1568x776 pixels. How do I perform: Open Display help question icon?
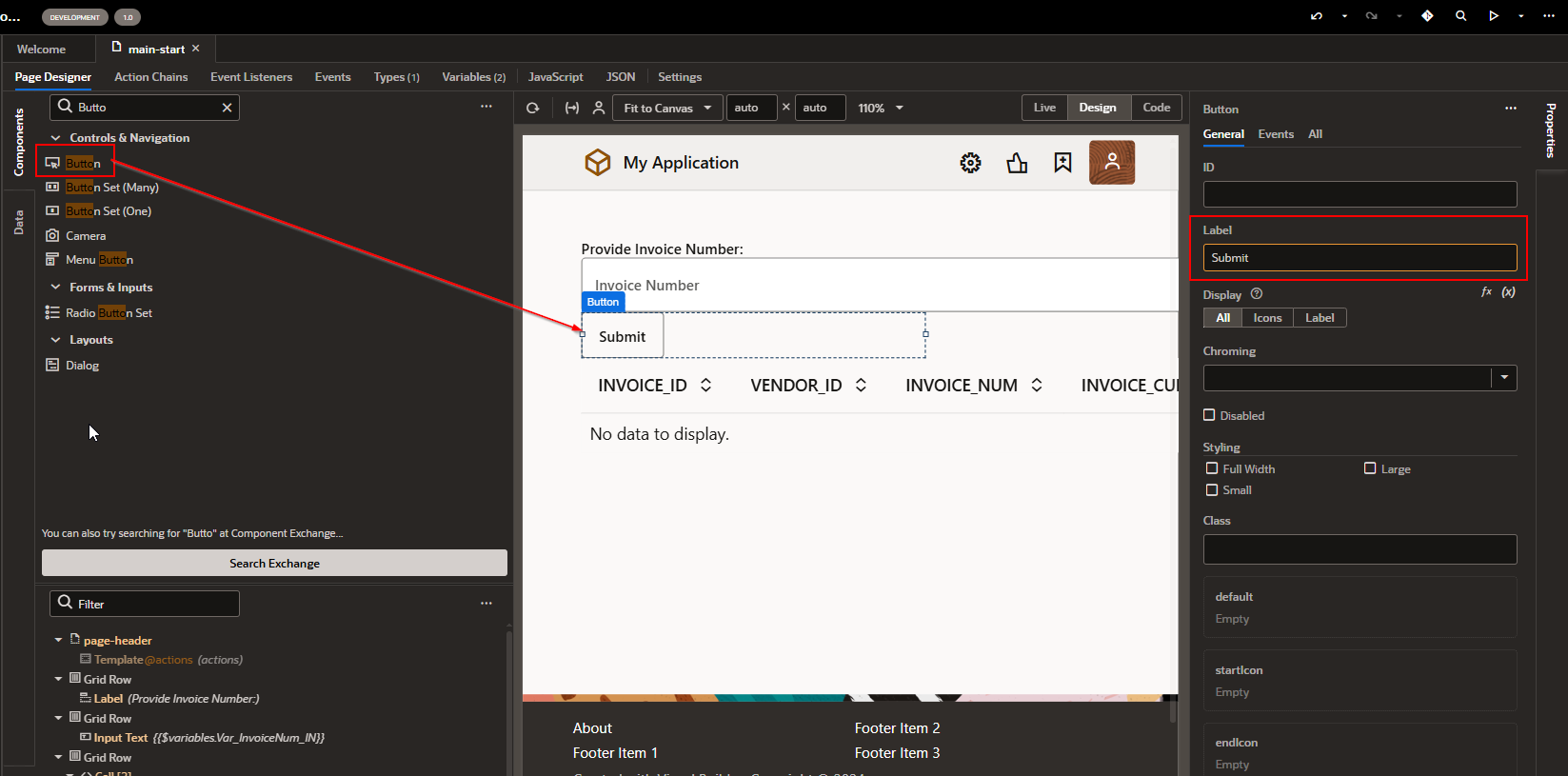pos(1257,294)
